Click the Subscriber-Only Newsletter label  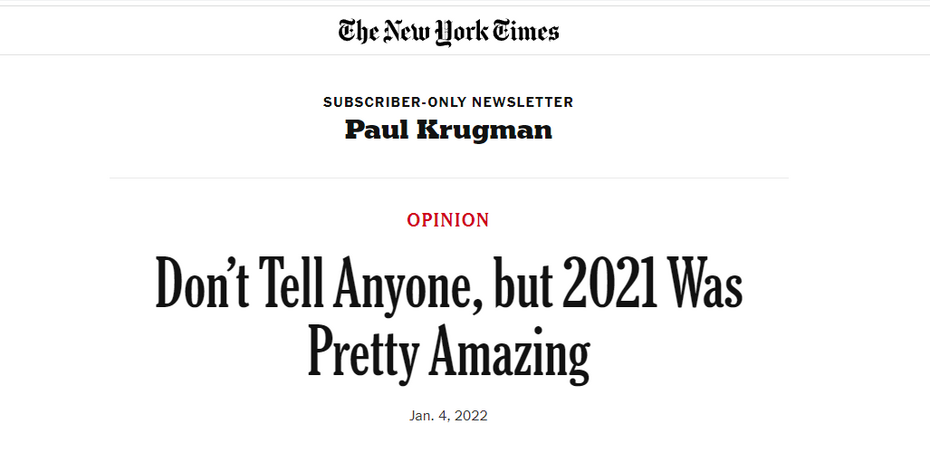tap(448, 102)
